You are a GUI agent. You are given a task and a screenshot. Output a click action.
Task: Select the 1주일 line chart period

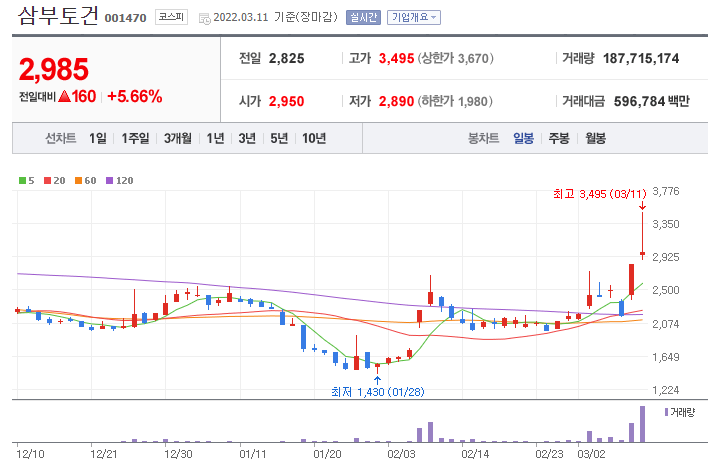point(135,138)
